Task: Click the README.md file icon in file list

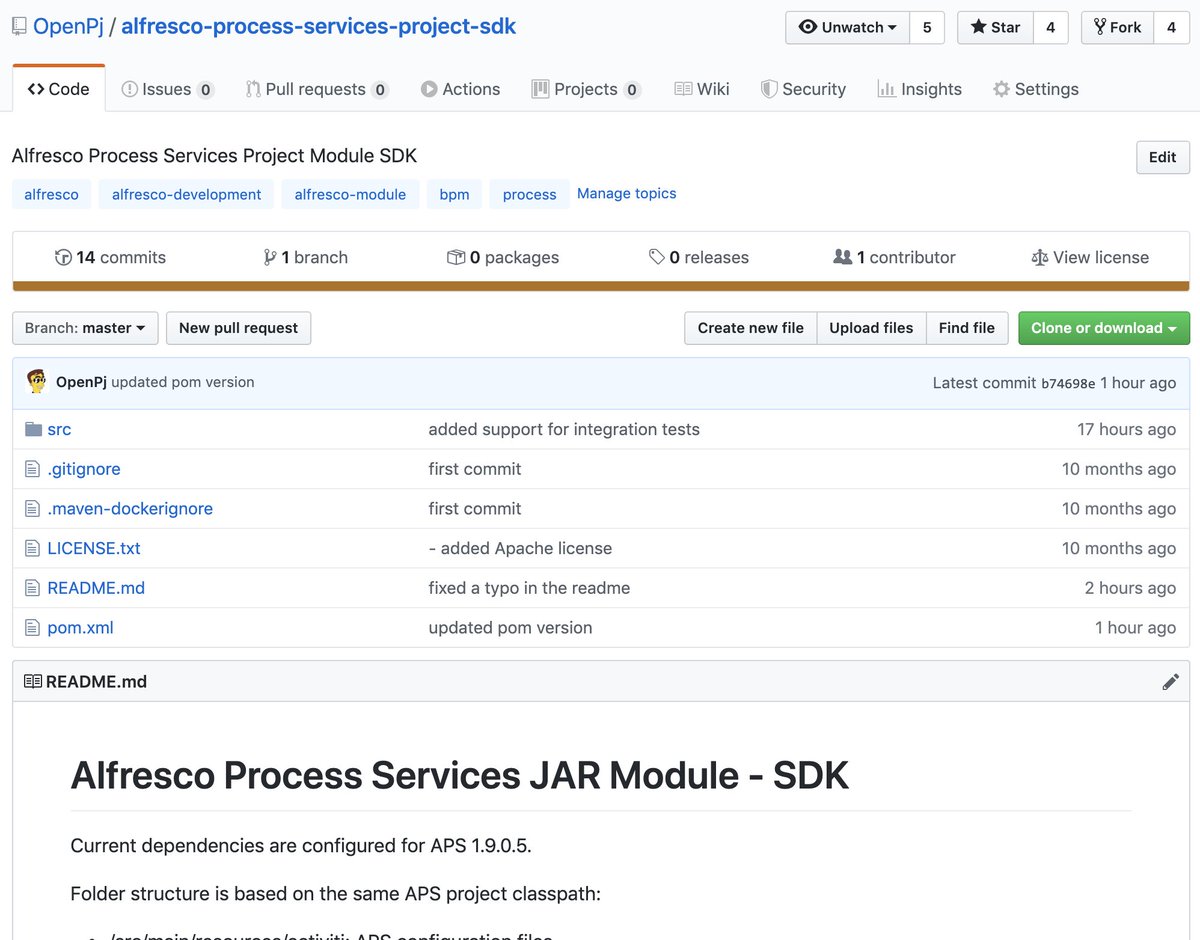Action: click(x=32, y=588)
